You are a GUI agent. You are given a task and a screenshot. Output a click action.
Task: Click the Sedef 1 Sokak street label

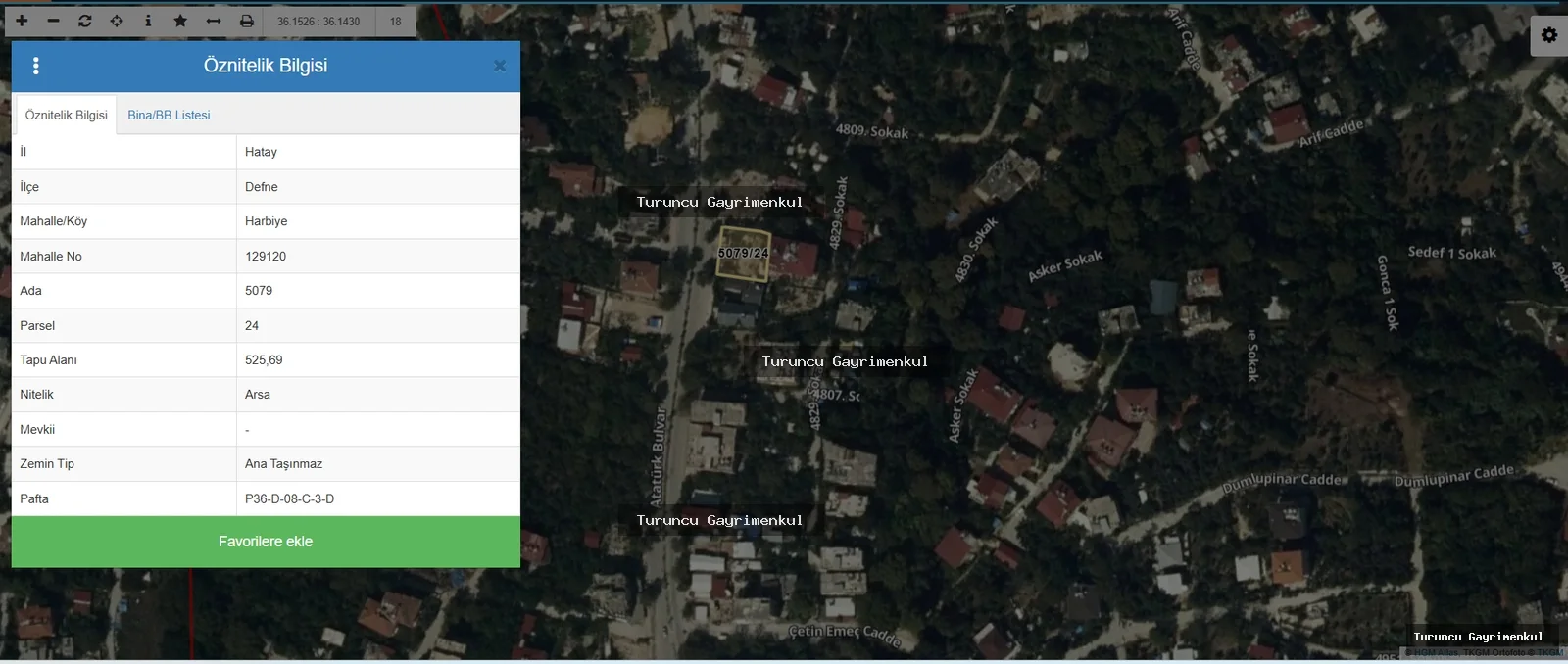[1452, 253]
